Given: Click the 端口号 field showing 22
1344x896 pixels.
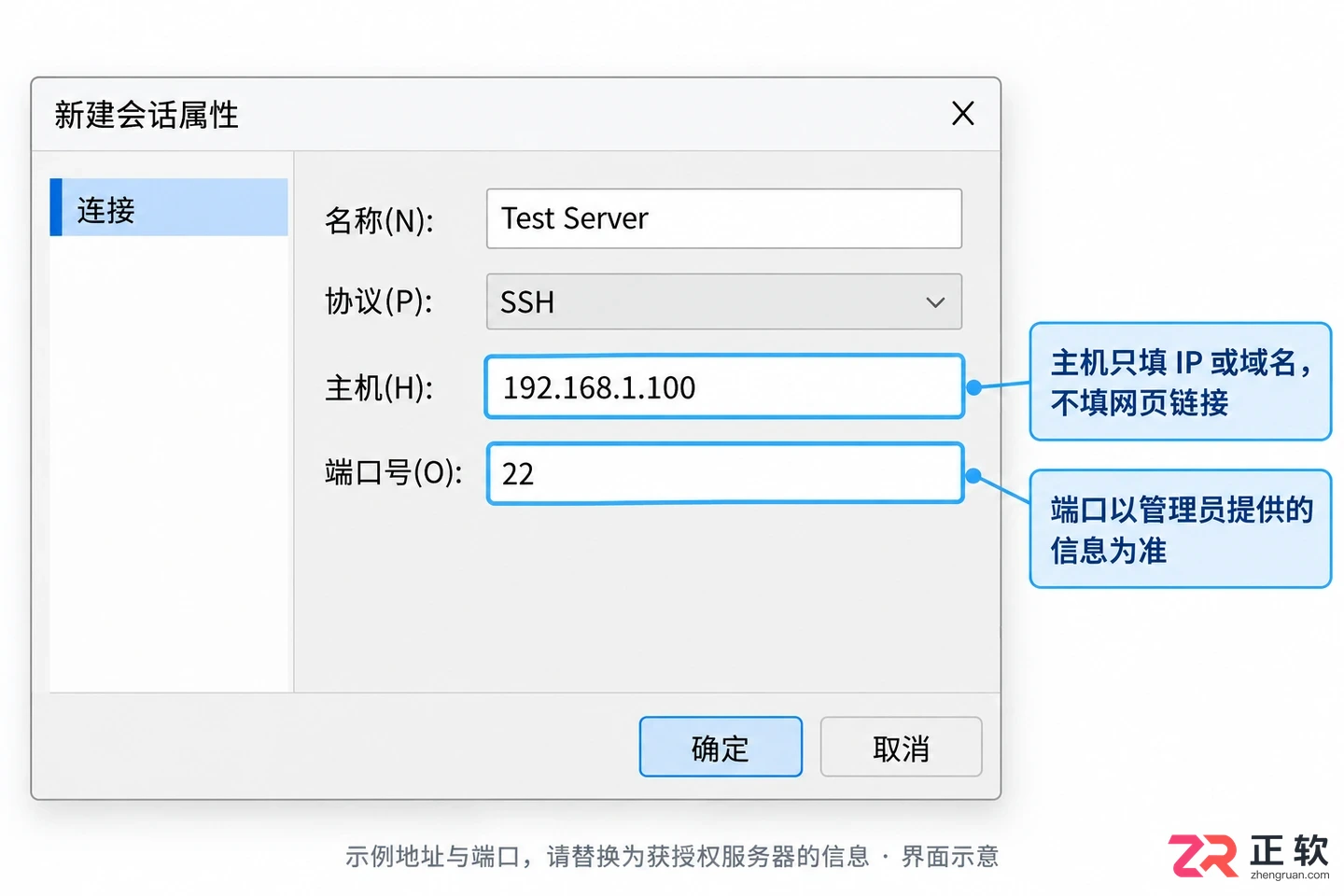Looking at the screenshot, I should pos(724,473).
